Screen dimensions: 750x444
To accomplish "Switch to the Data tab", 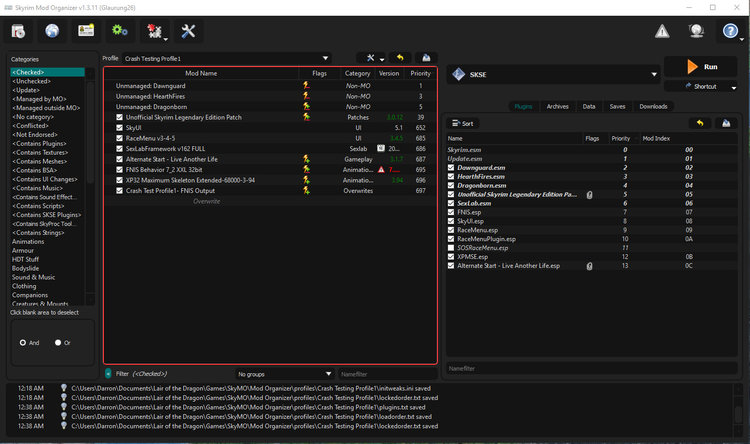I will [589, 106].
